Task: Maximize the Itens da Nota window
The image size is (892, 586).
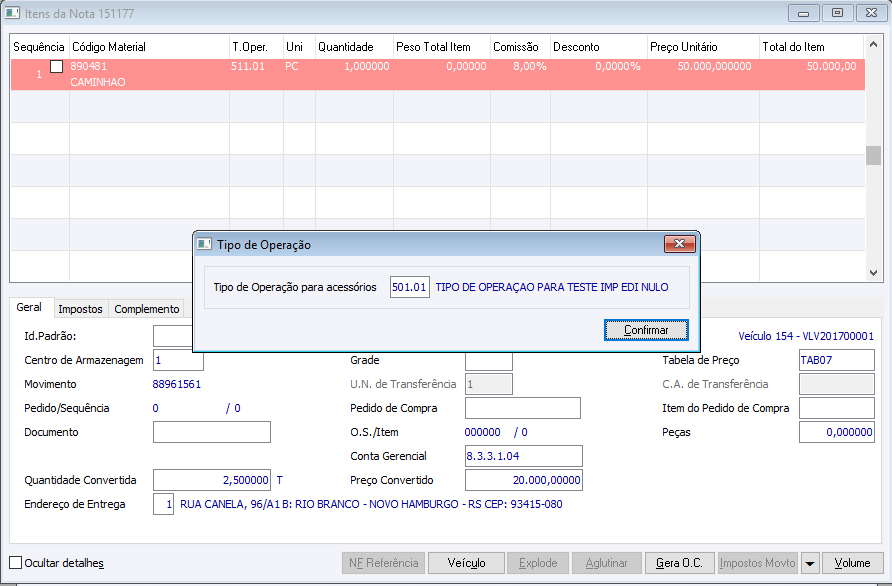Action: [x=837, y=13]
